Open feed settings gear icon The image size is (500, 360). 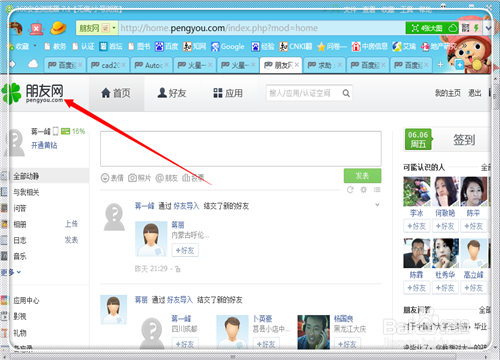[364, 190]
